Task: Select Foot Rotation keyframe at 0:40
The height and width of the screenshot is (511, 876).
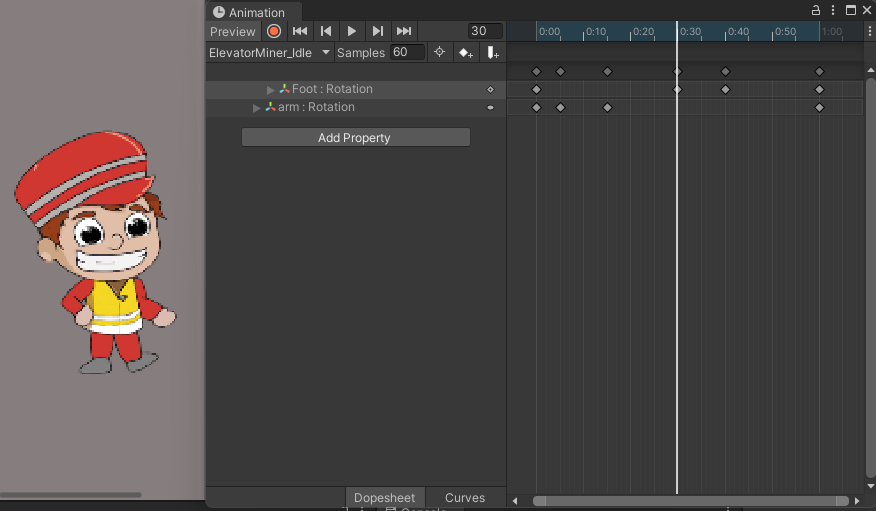Action: (x=725, y=89)
